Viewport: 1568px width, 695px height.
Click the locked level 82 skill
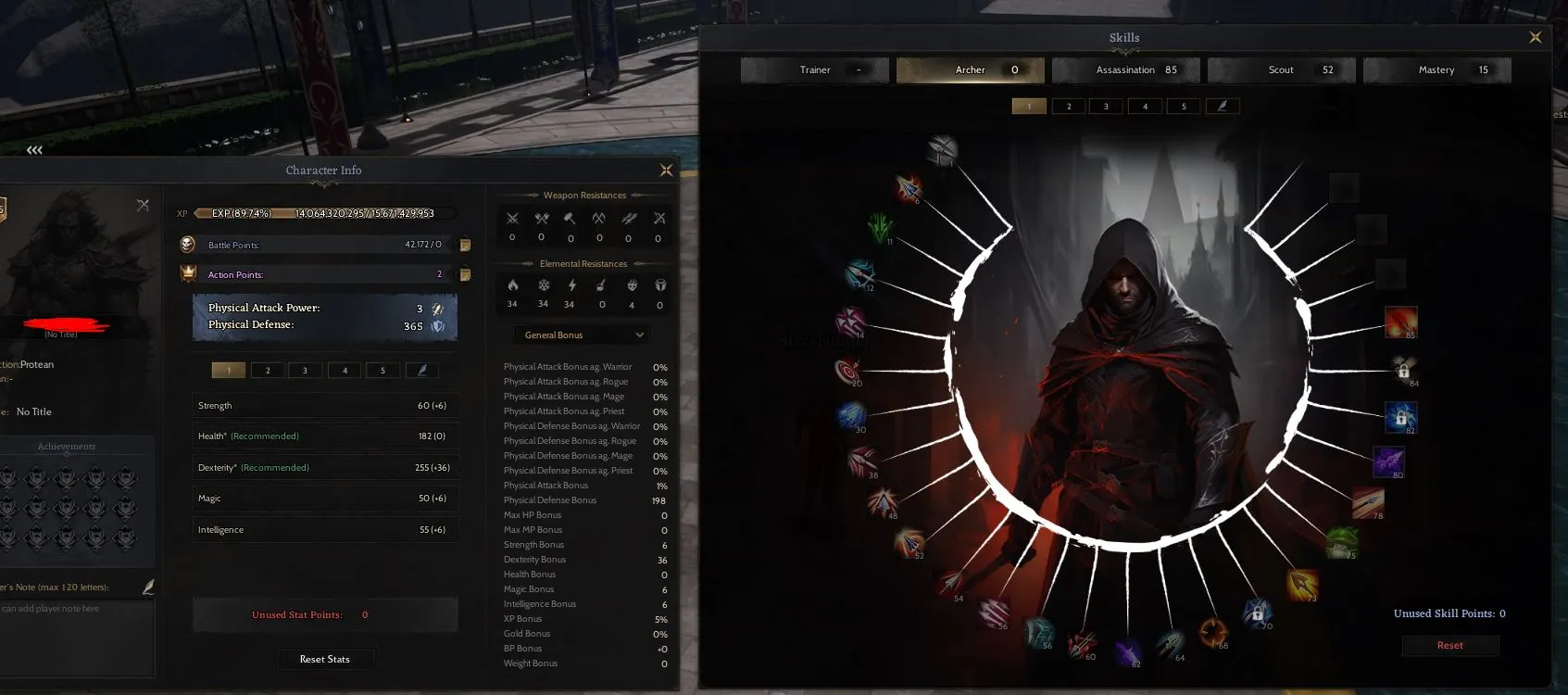click(x=1400, y=418)
